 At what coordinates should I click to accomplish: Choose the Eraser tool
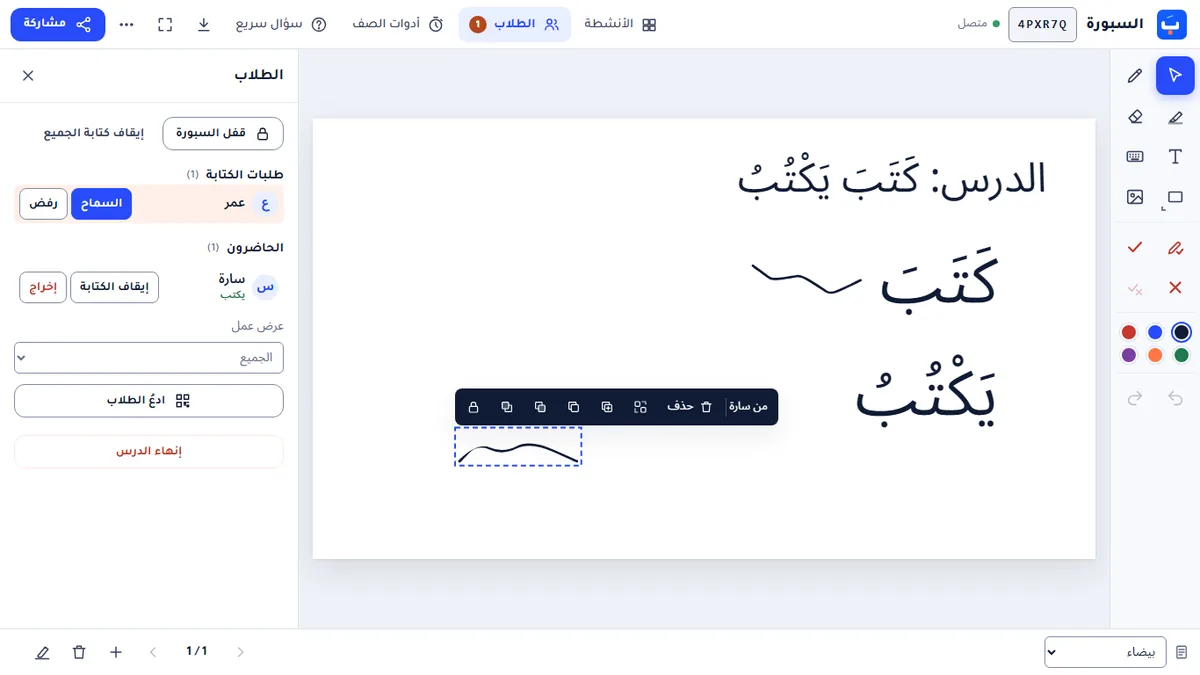click(x=1135, y=117)
